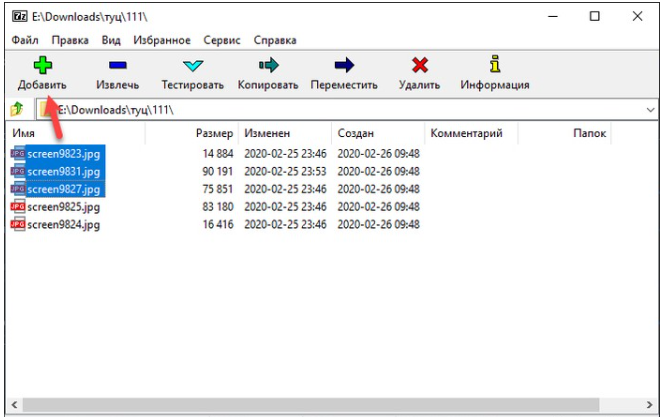Click the red X Delete (Удалить) icon
The width and height of the screenshot is (662, 417).
point(419,66)
